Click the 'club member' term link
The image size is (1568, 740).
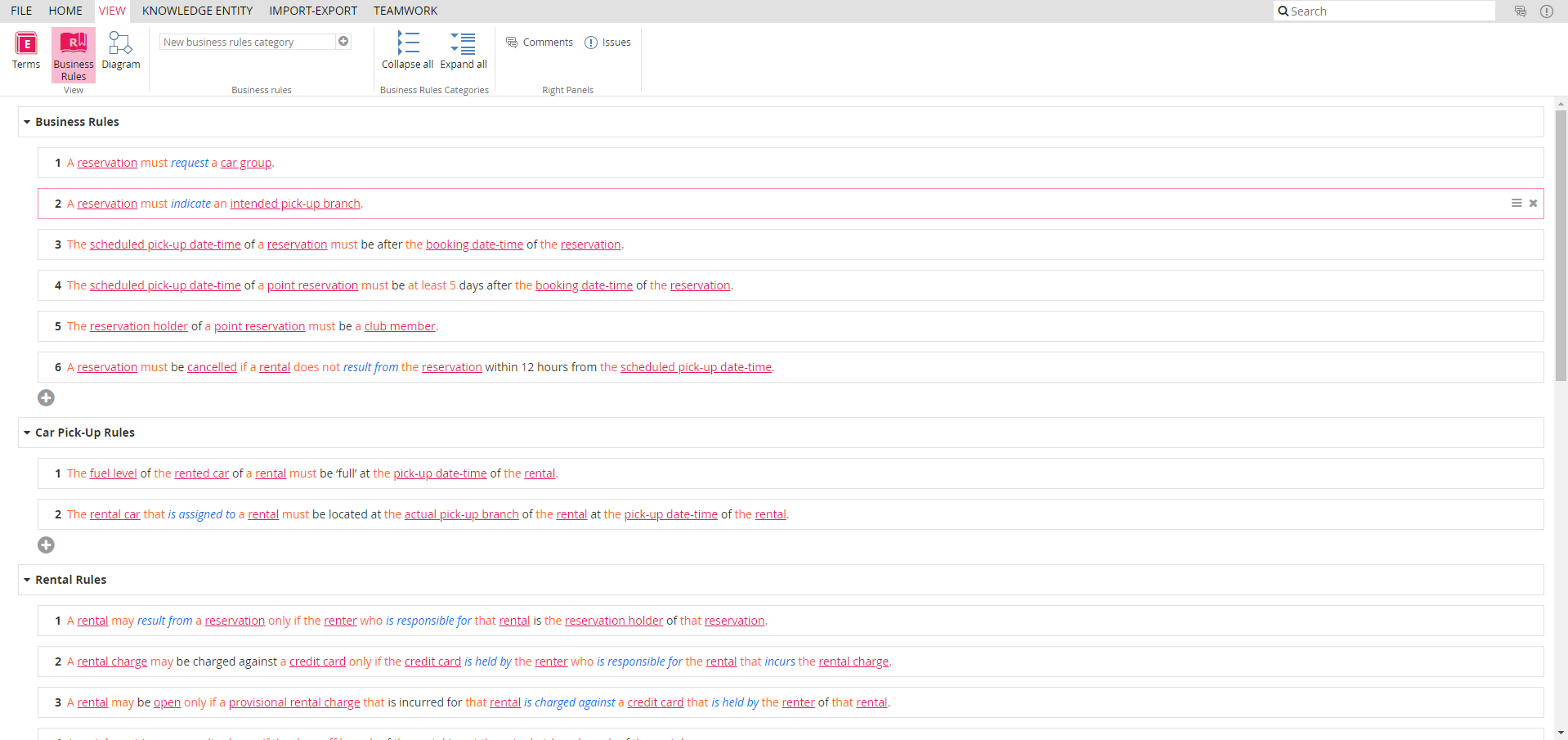pos(400,326)
